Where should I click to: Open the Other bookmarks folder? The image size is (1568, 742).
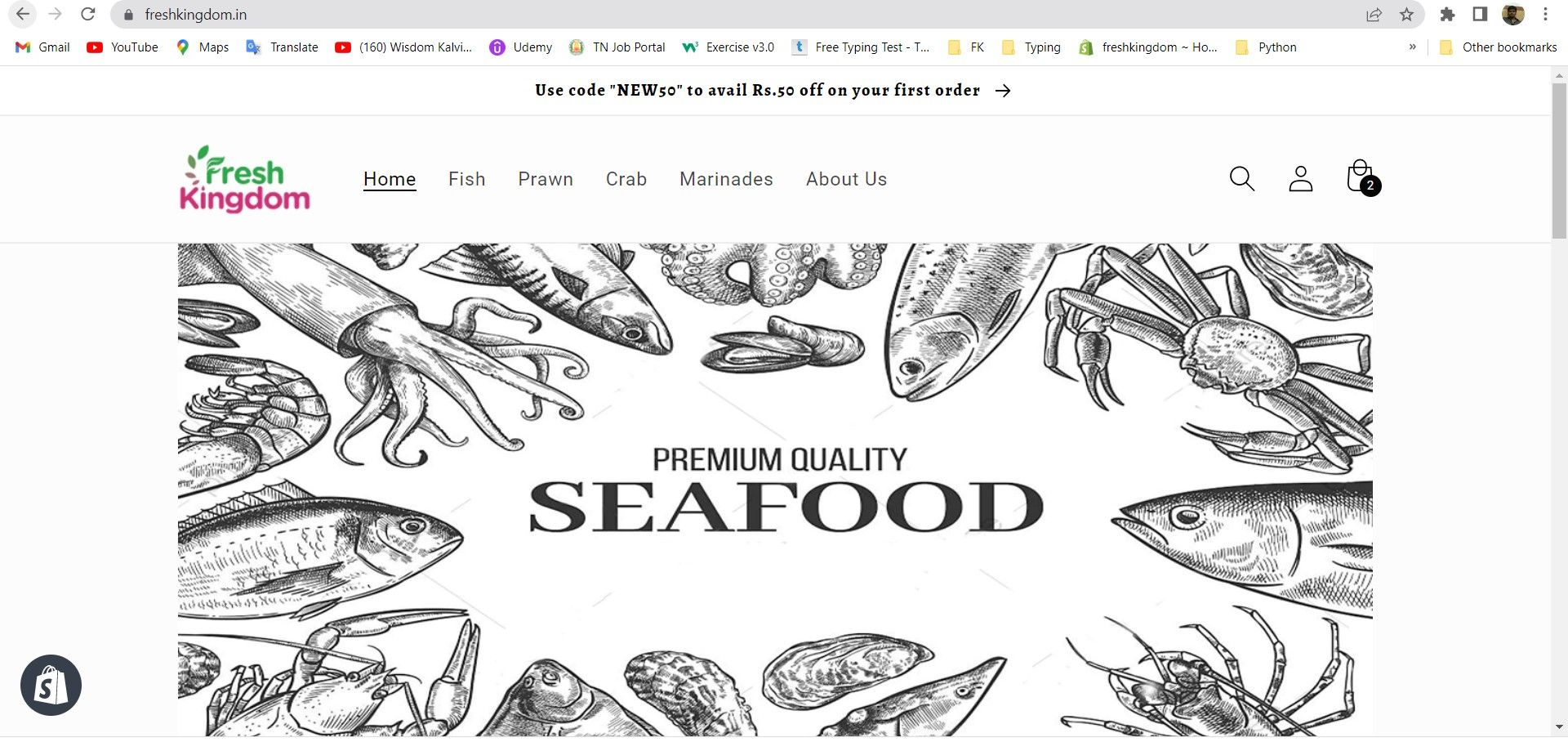click(x=1499, y=47)
